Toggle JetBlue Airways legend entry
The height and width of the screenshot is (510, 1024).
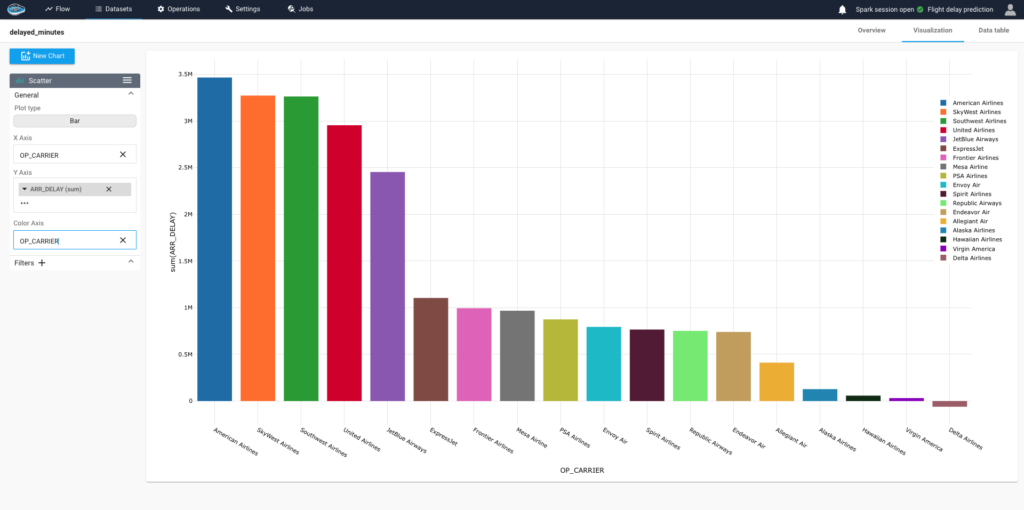[969, 140]
